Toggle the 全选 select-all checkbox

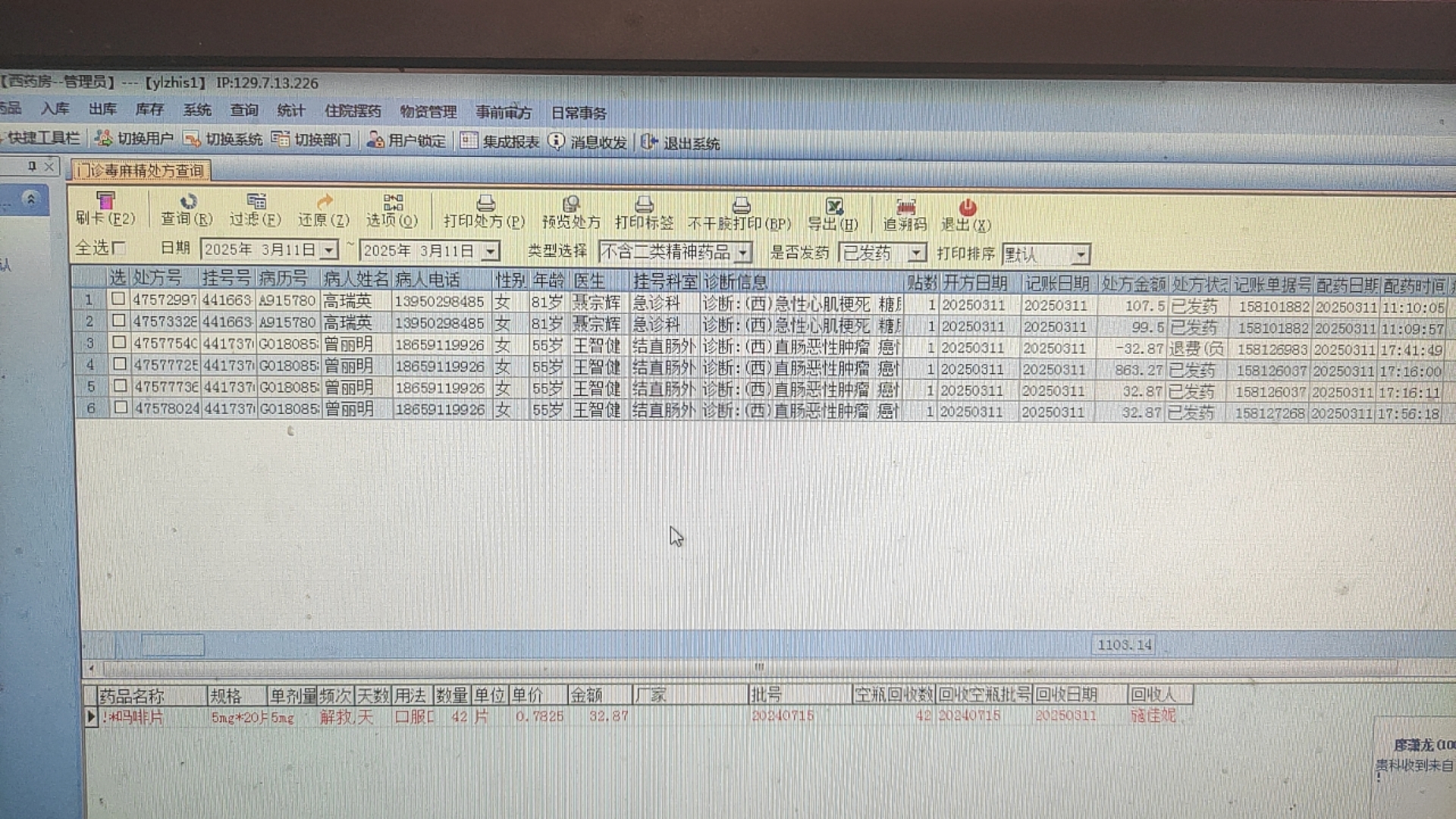(x=118, y=248)
